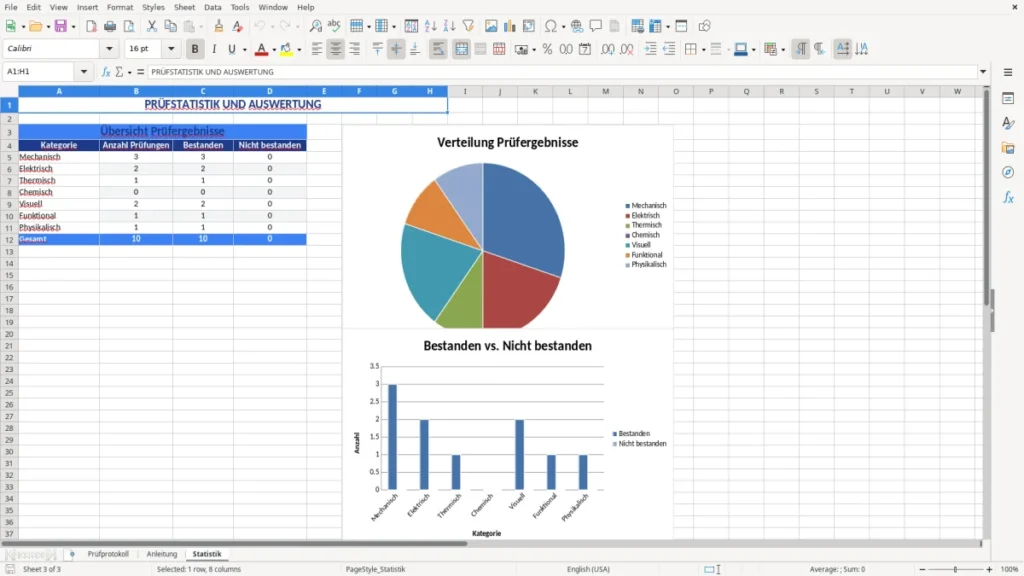This screenshot has height=576, width=1024.
Task: Click the Format as Date icon
Action: 585,49
